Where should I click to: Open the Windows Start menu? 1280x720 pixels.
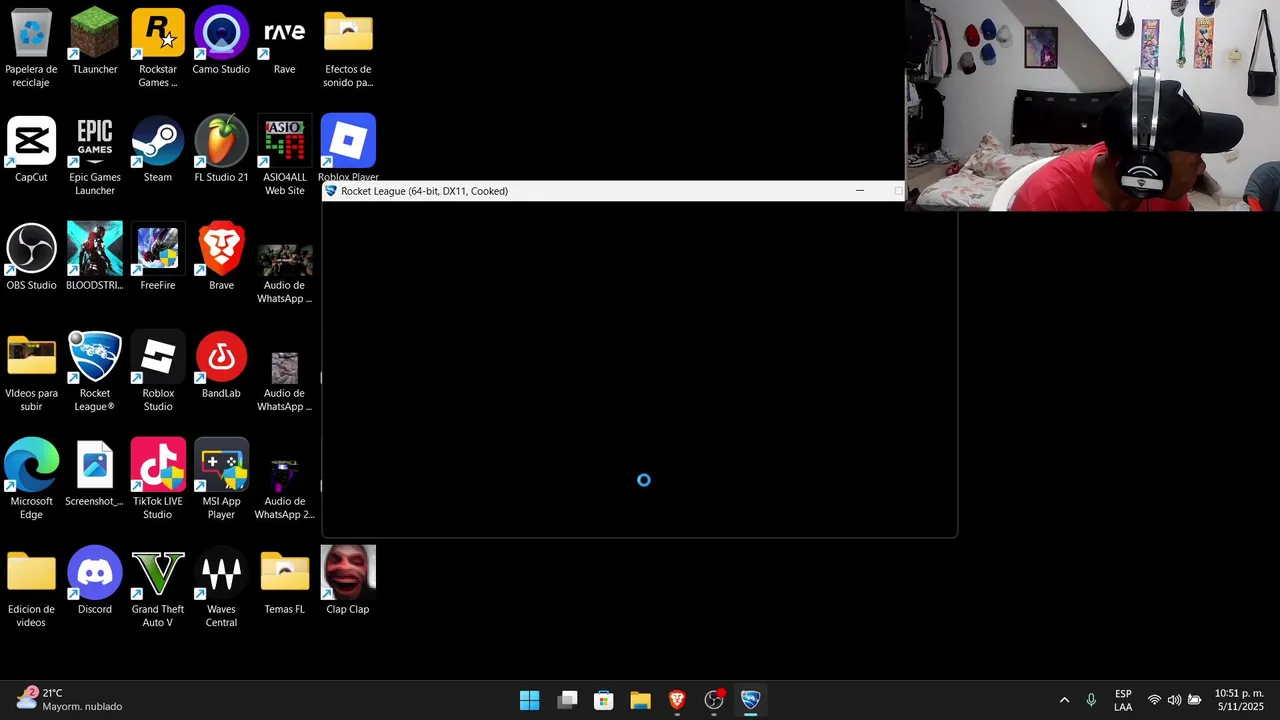[x=530, y=700]
